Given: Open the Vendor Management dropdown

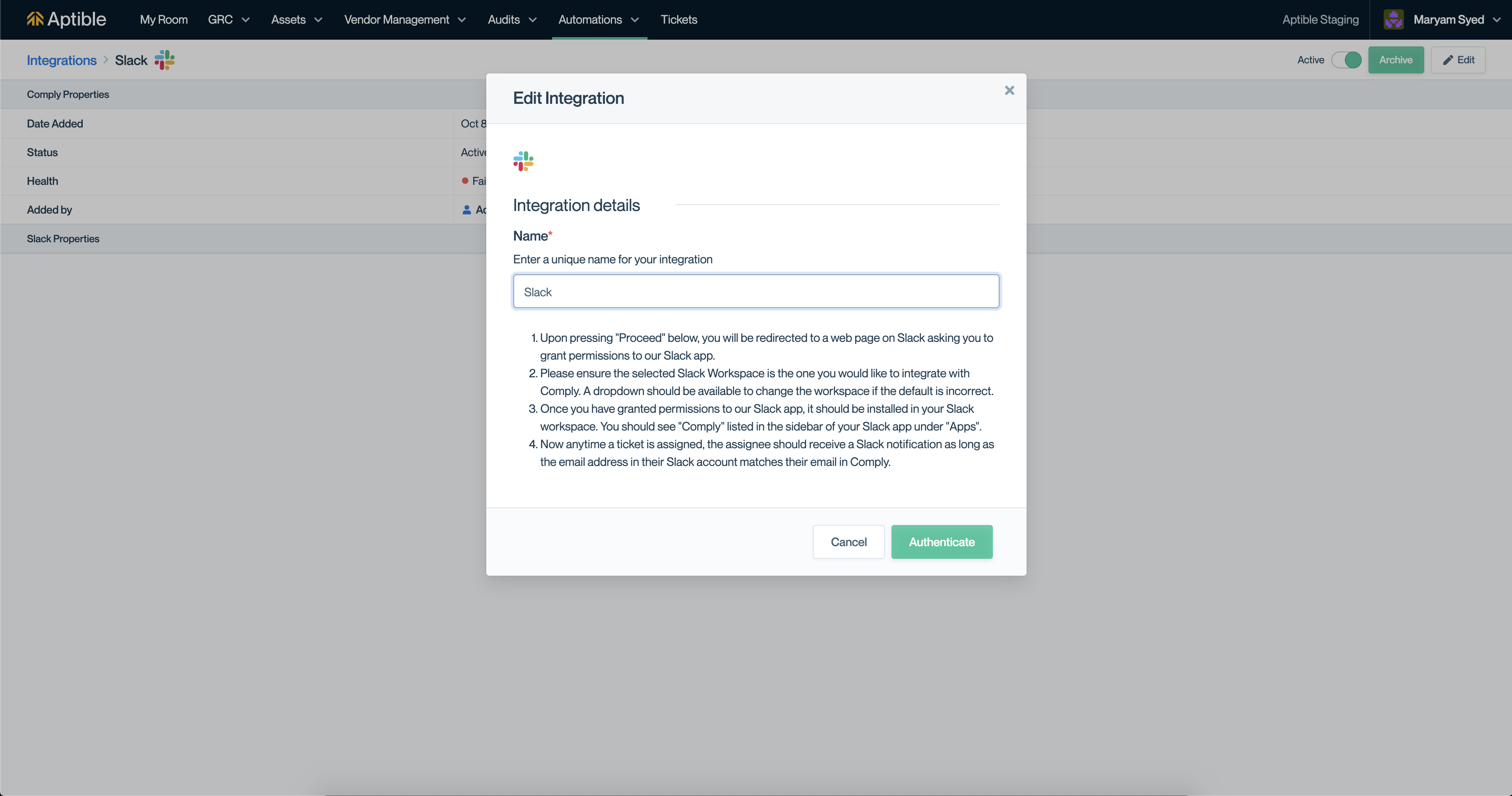Looking at the screenshot, I should pyautogui.click(x=404, y=19).
